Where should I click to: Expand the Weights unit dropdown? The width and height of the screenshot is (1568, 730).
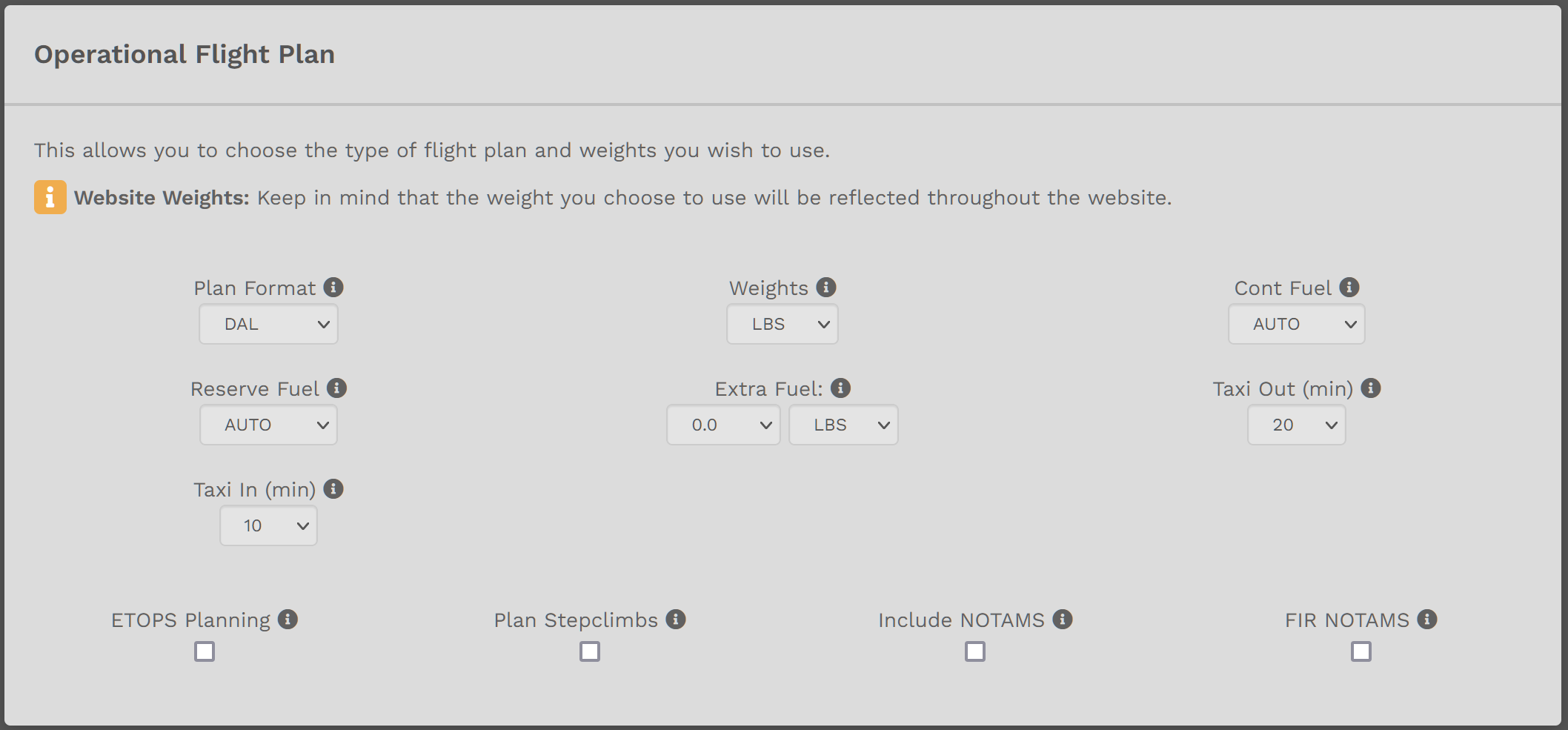(x=783, y=325)
